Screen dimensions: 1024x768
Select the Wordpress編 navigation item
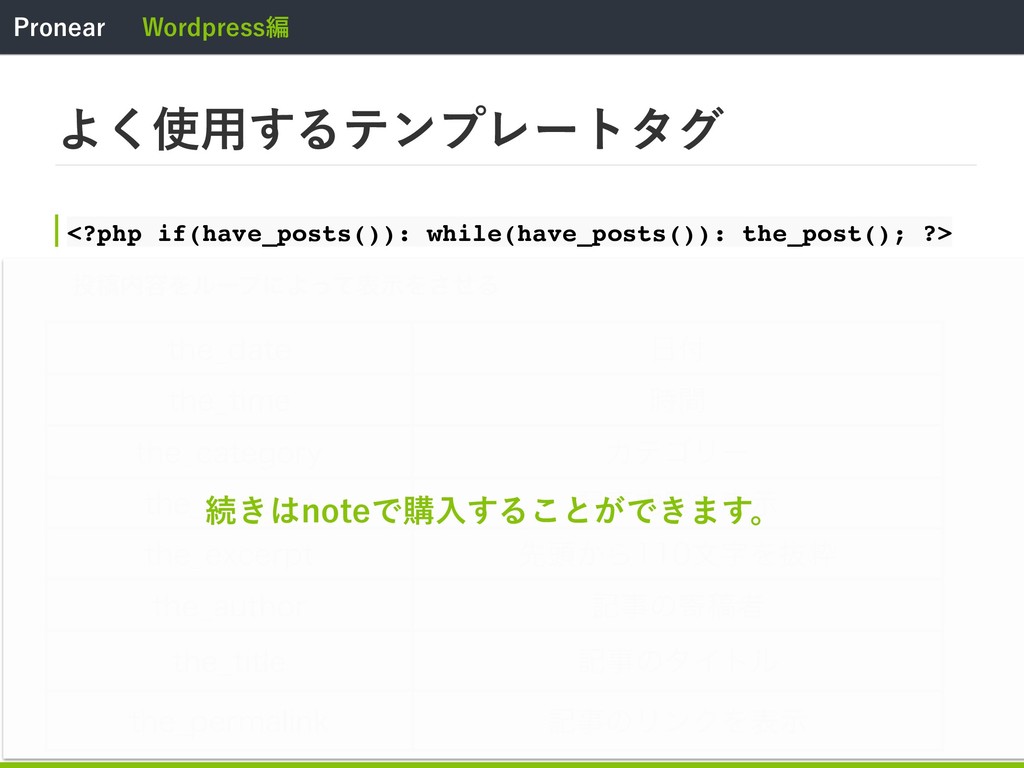(216, 27)
